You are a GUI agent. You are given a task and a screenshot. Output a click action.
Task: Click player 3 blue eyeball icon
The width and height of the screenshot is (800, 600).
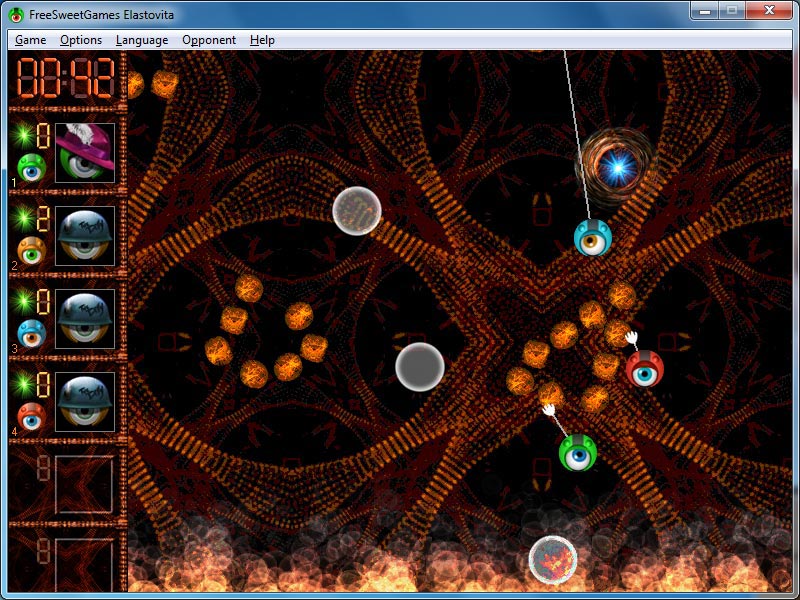32,334
